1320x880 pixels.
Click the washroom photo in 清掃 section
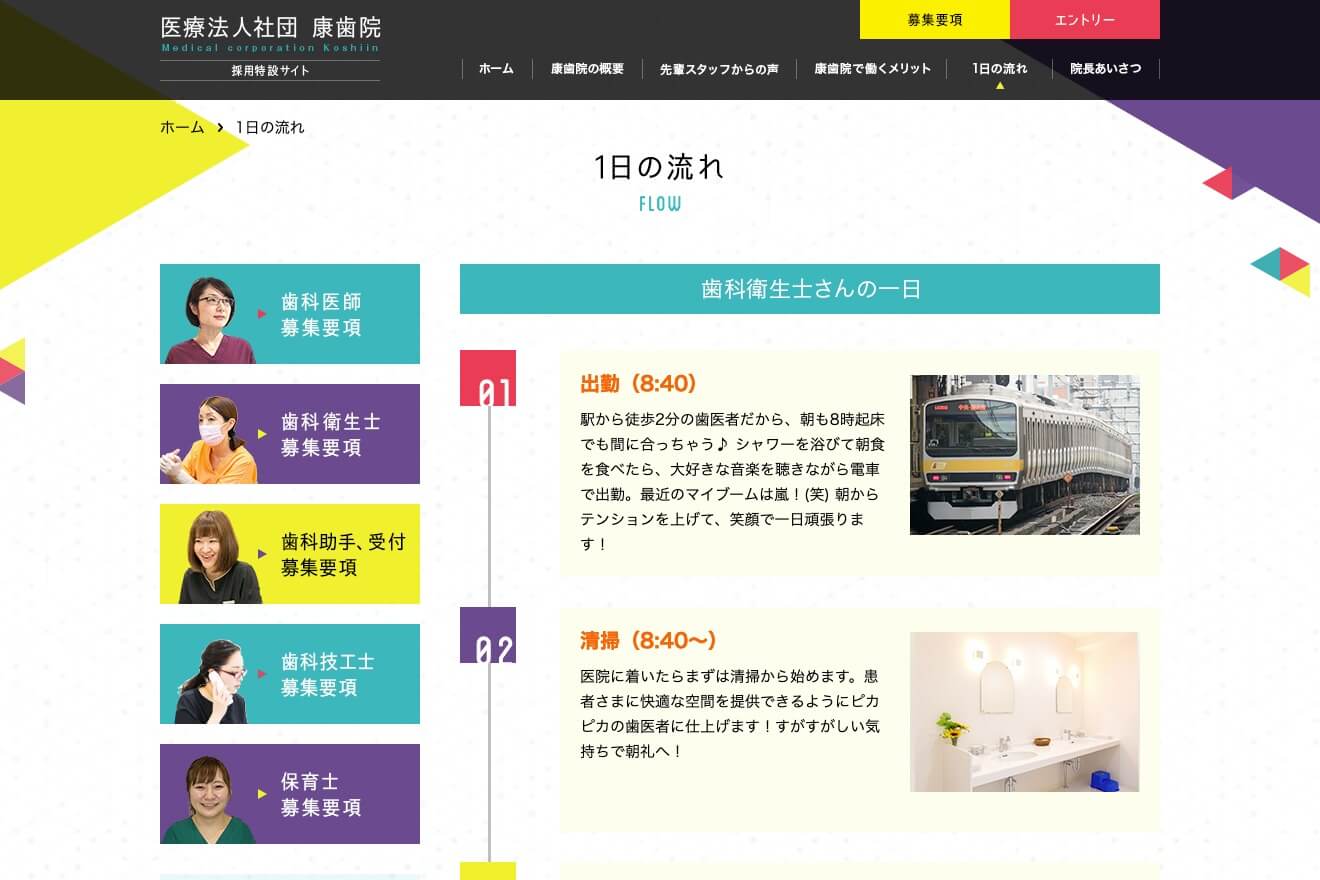(x=1025, y=712)
